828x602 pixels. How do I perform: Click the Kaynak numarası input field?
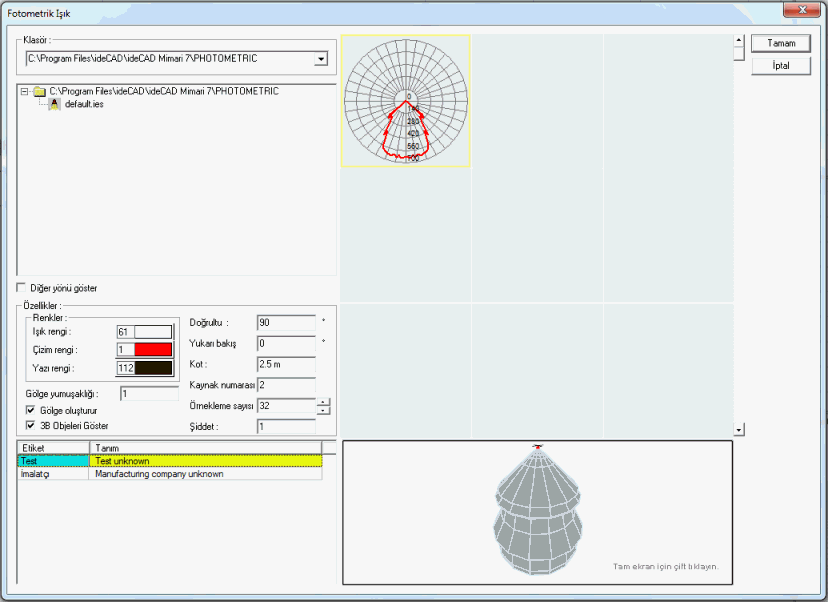point(286,385)
